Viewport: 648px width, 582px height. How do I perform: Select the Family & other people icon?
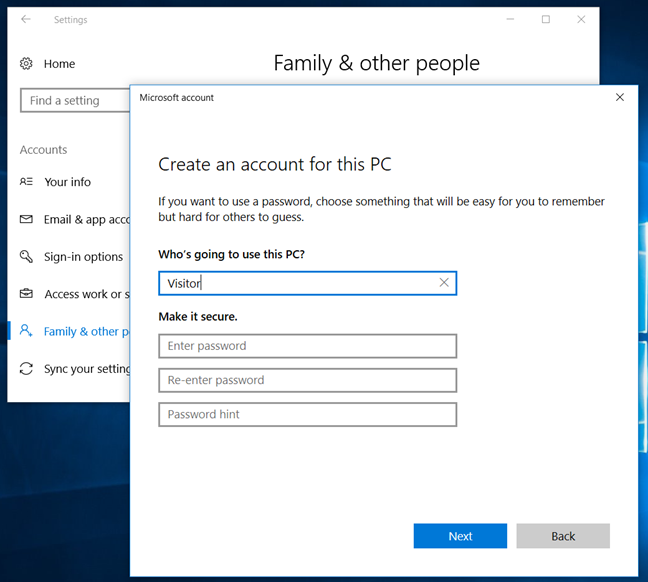tap(26, 332)
